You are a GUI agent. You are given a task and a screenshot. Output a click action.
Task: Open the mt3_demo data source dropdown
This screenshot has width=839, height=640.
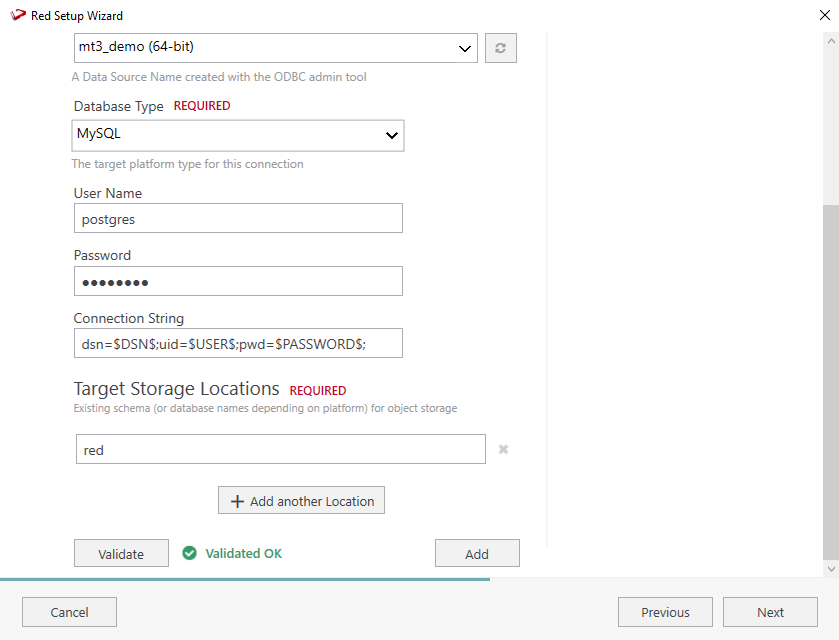click(x=276, y=47)
